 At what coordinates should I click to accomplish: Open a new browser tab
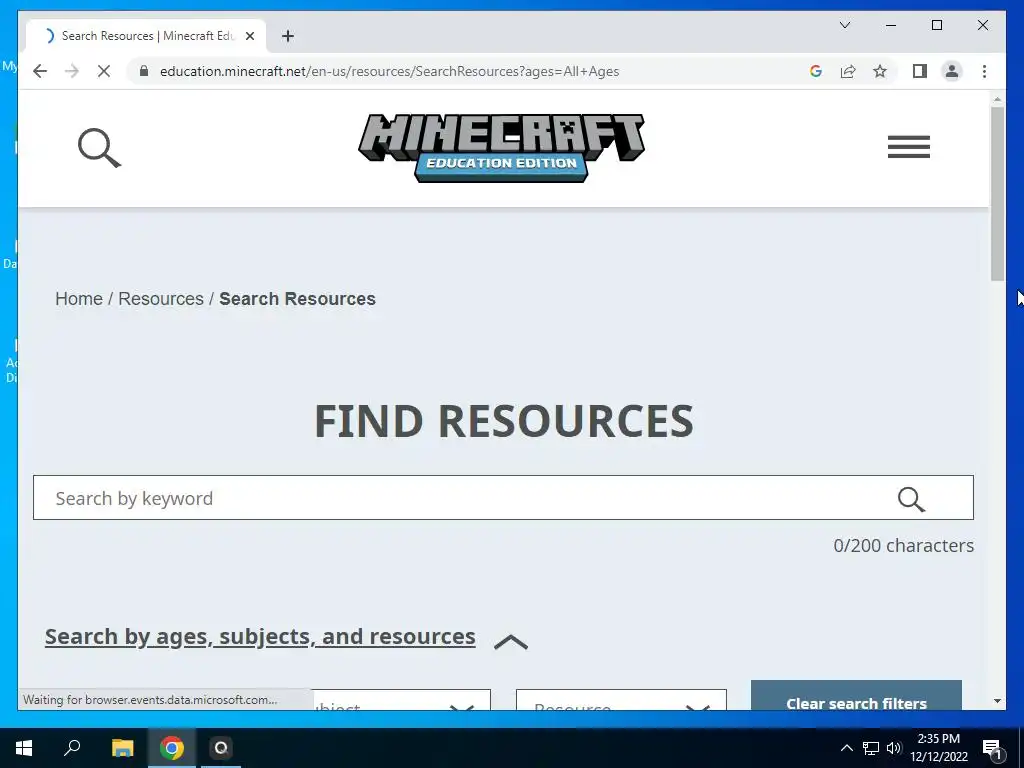[x=288, y=36]
